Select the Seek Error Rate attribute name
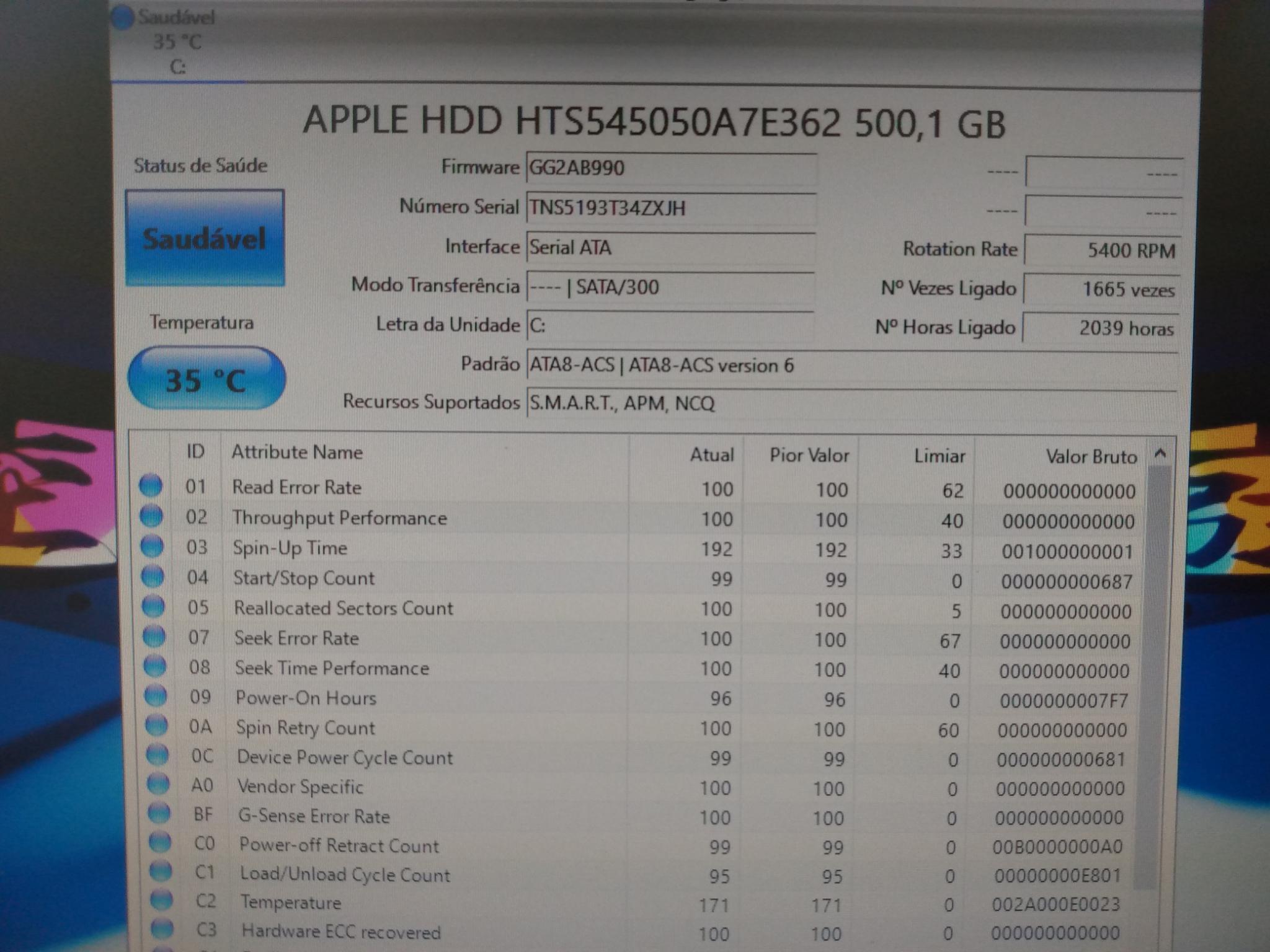The height and width of the screenshot is (952, 1270). pyautogui.click(x=296, y=638)
